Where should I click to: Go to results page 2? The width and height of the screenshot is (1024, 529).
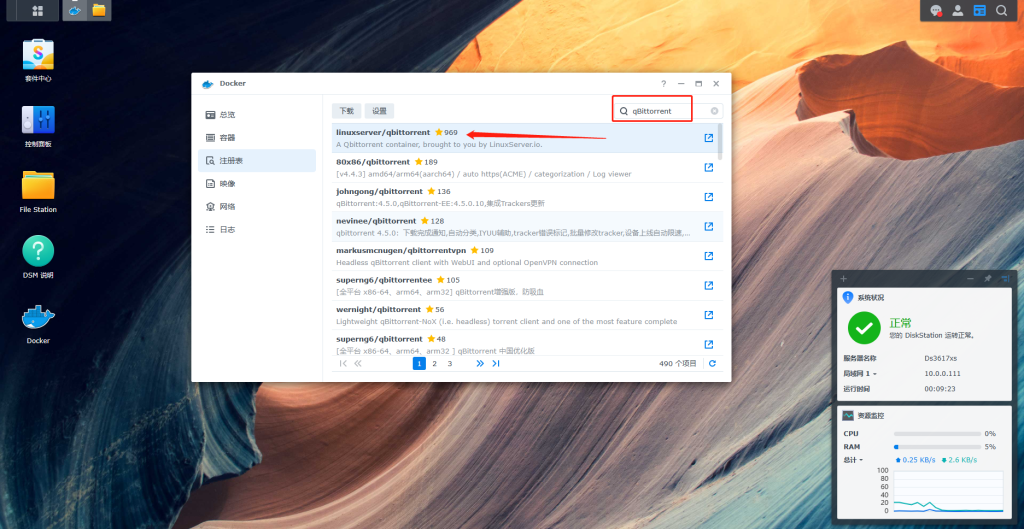[x=434, y=363]
